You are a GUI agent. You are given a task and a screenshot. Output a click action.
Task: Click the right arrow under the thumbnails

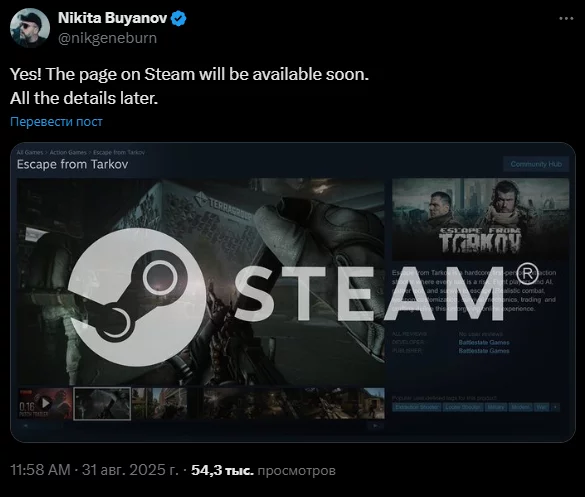tap(376, 426)
